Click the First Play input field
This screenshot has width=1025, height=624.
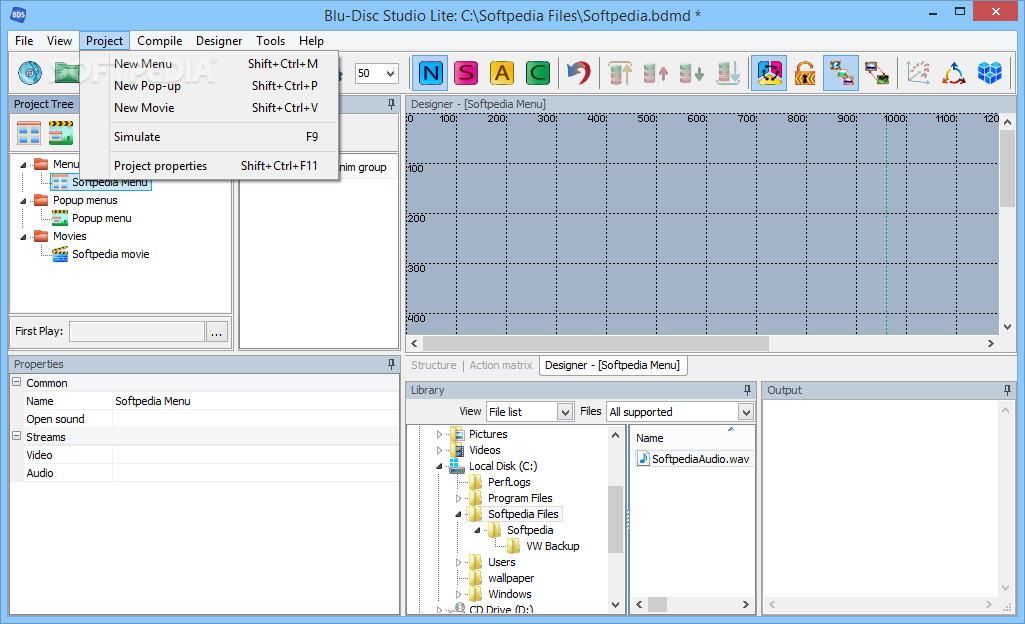click(x=137, y=331)
